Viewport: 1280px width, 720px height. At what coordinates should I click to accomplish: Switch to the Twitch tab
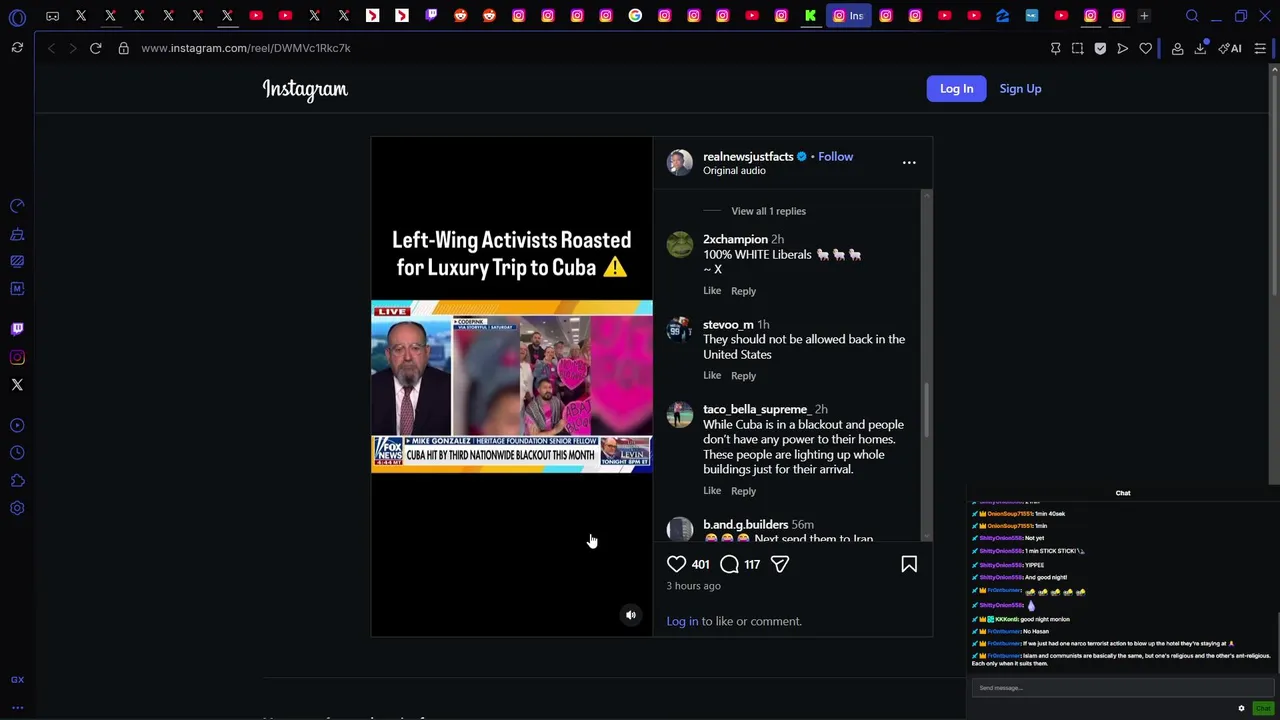click(x=431, y=16)
